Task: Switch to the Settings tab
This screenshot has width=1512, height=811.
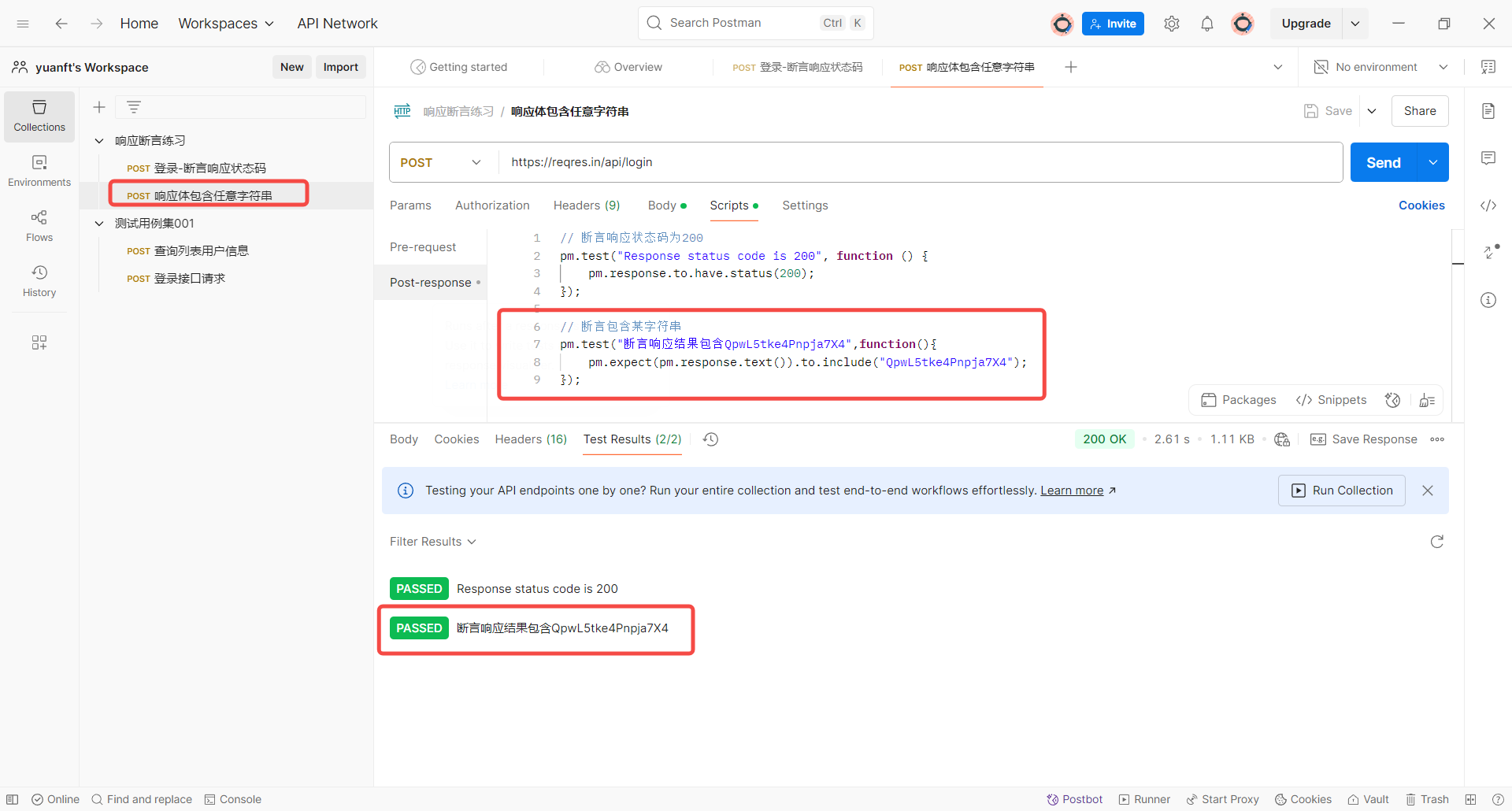Action: (x=805, y=206)
